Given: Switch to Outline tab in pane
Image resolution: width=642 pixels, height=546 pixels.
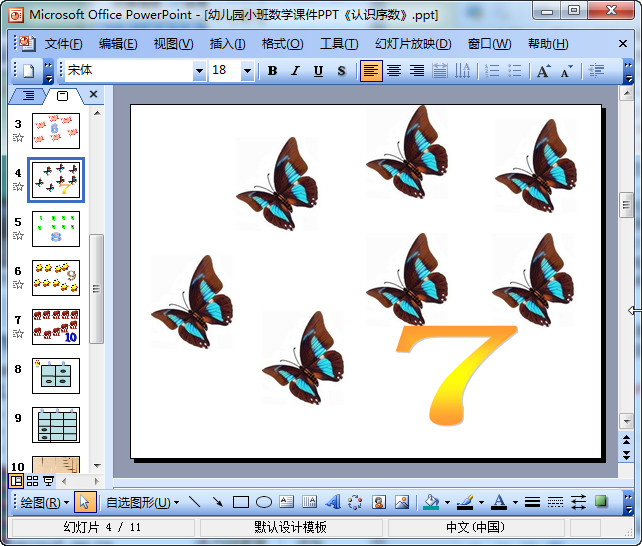Looking at the screenshot, I should (28, 95).
